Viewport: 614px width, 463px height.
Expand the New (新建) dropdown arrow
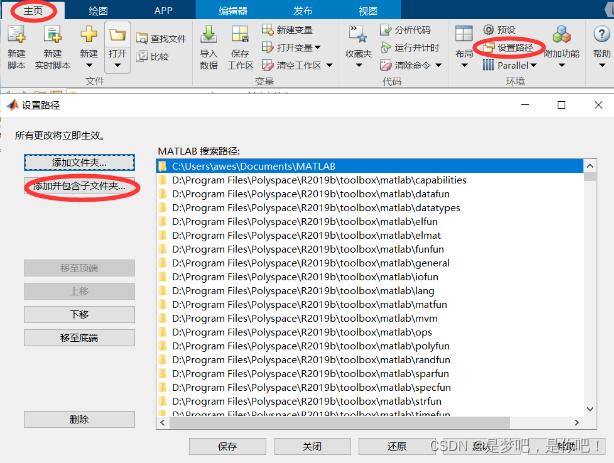pos(89,65)
